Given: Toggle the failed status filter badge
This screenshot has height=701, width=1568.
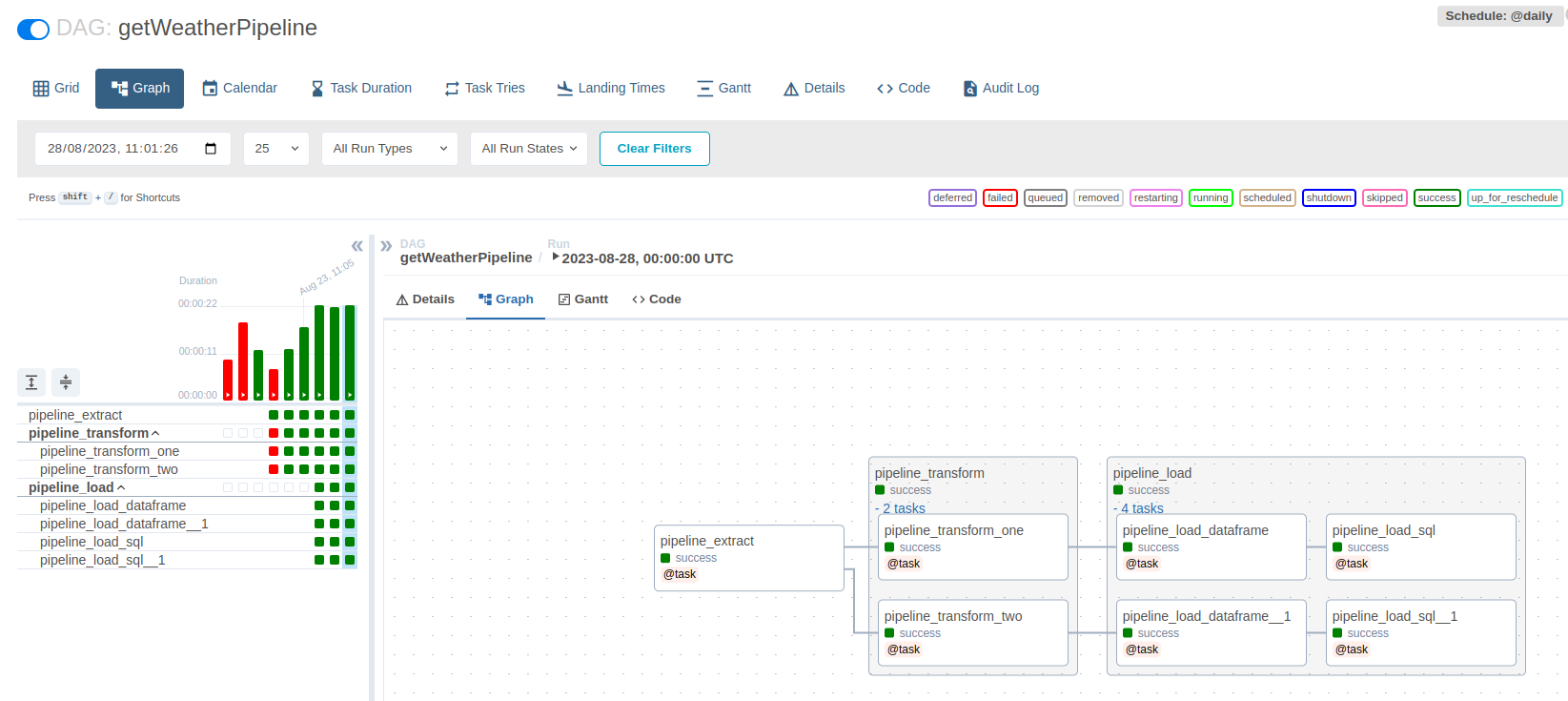Looking at the screenshot, I should (1000, 198).
